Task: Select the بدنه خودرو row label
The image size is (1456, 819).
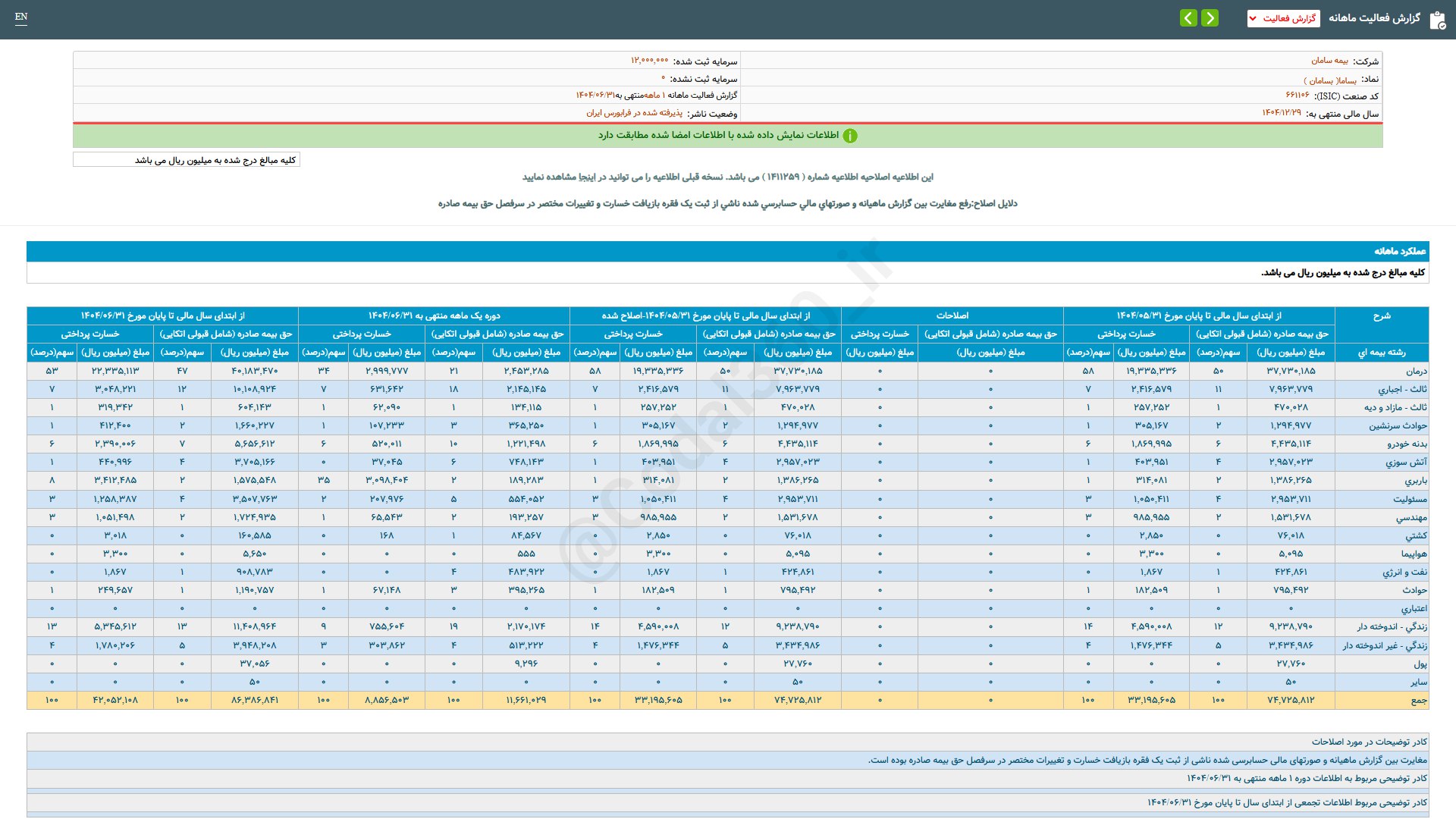Action: click(1407, 444)
